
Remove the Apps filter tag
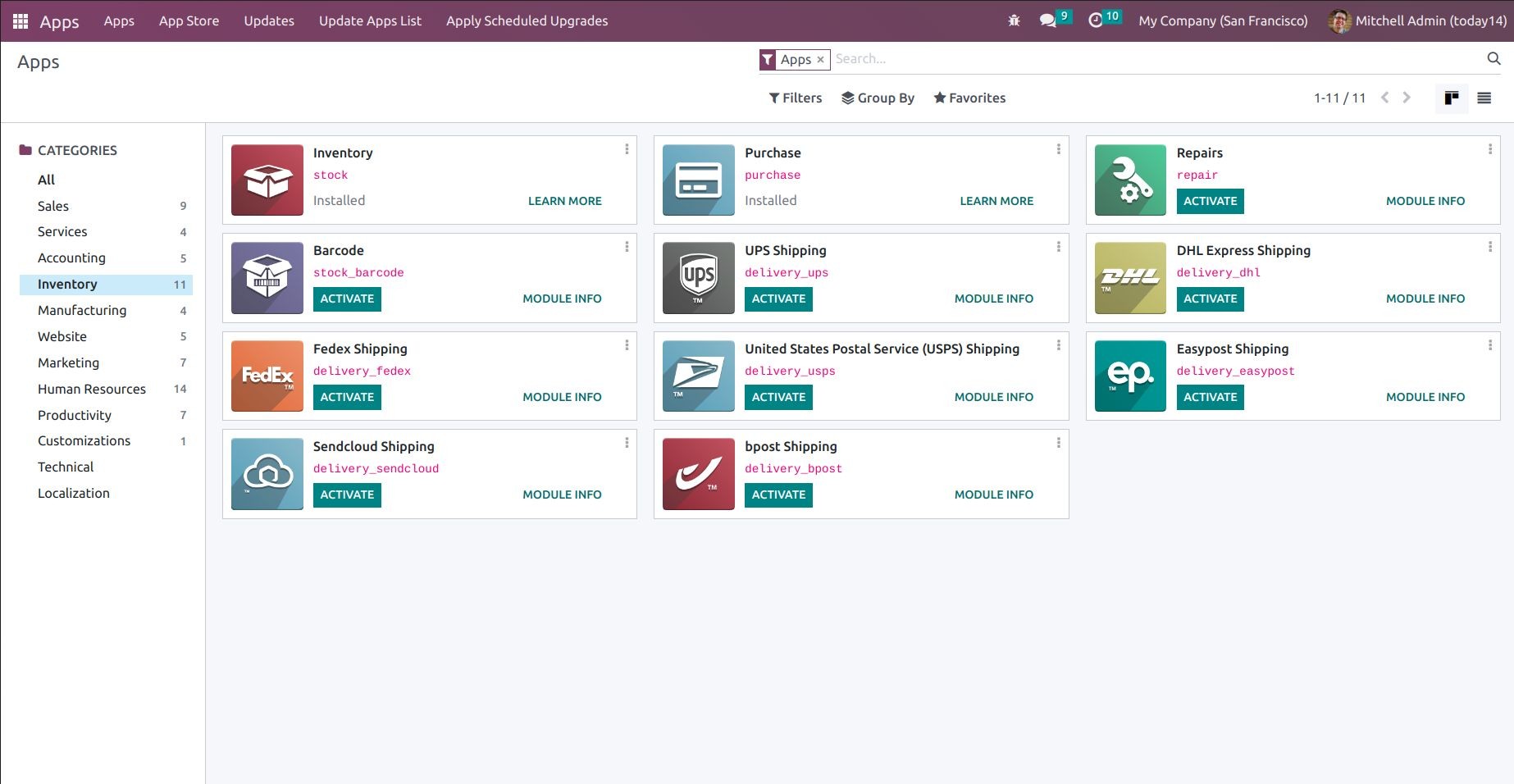819,59
